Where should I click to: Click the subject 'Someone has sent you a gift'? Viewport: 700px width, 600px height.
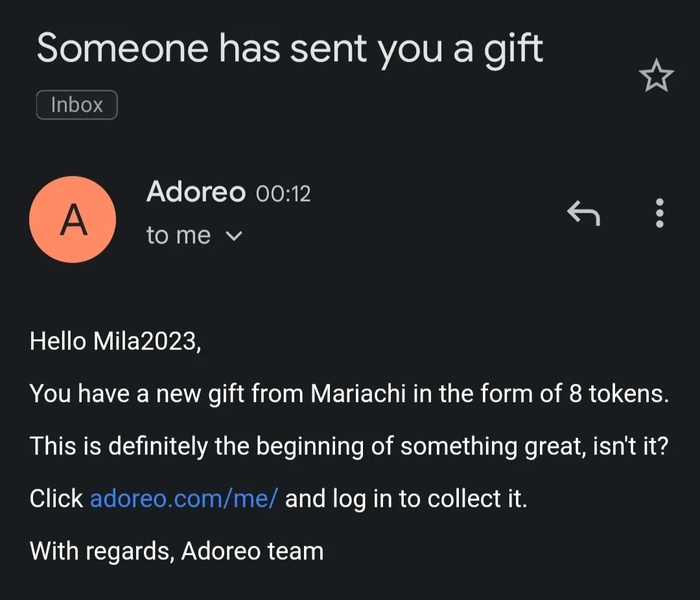click(290, 48)
